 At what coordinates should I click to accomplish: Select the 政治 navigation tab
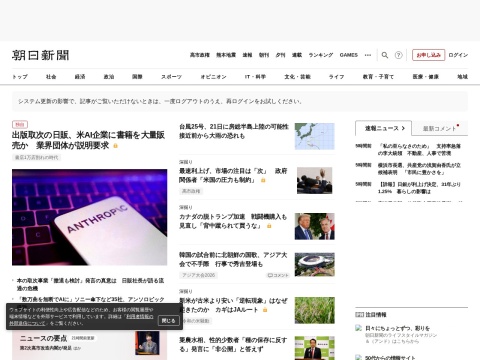coord(109,77)
